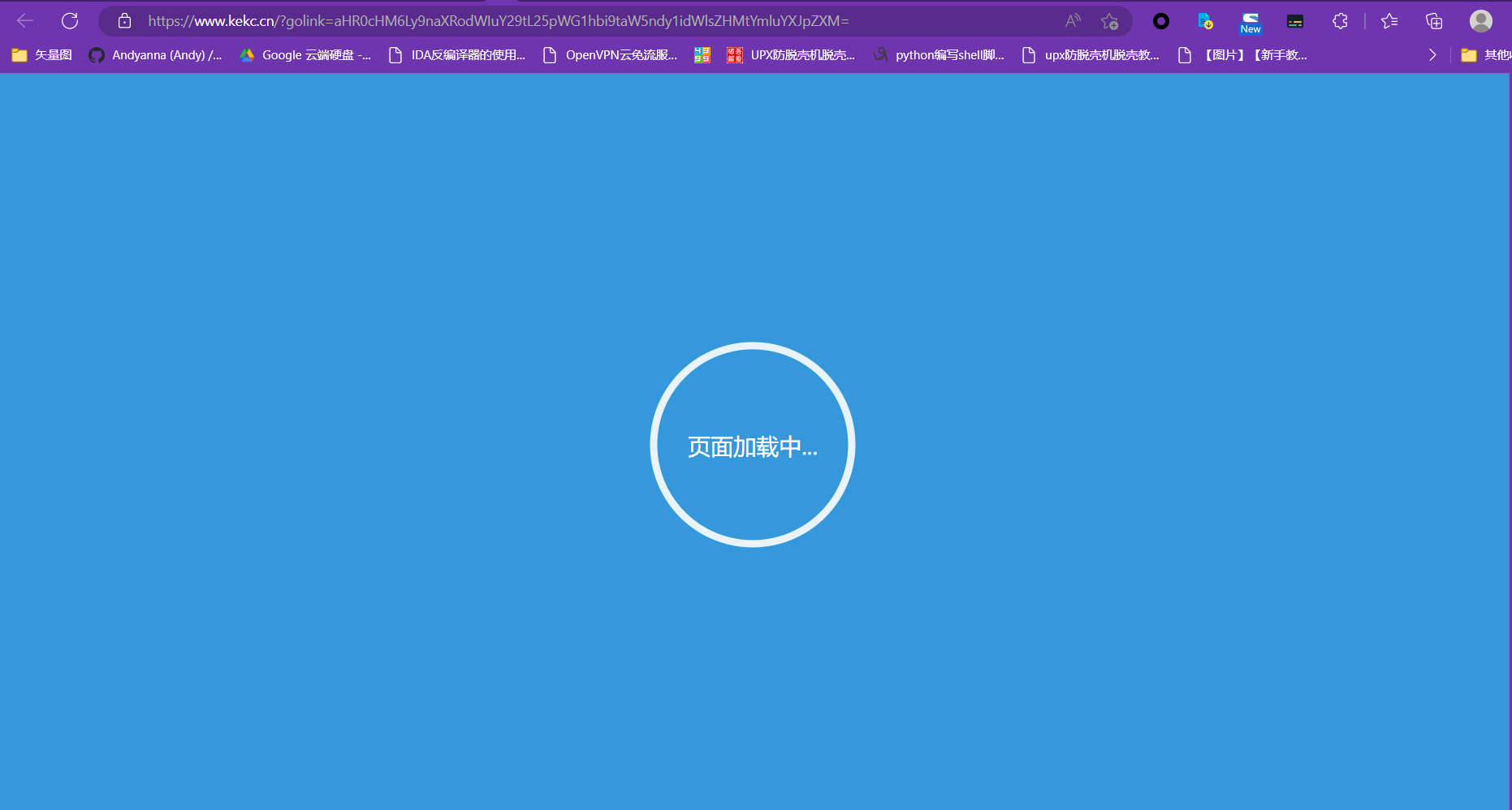
Task: Click the extension icon with New badge
Action: pyautogui.click(x=1251, y=22)
